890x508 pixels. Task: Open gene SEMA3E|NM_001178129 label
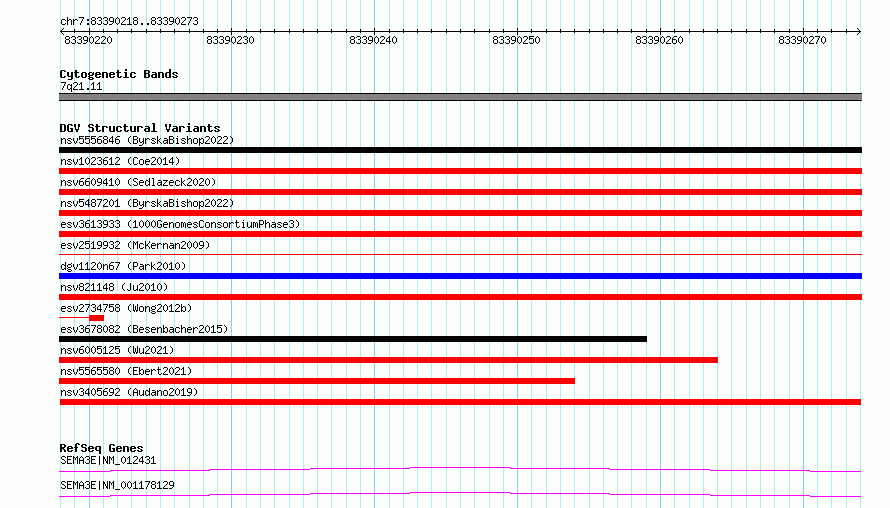pyautogui.click(x=117, y=485)
